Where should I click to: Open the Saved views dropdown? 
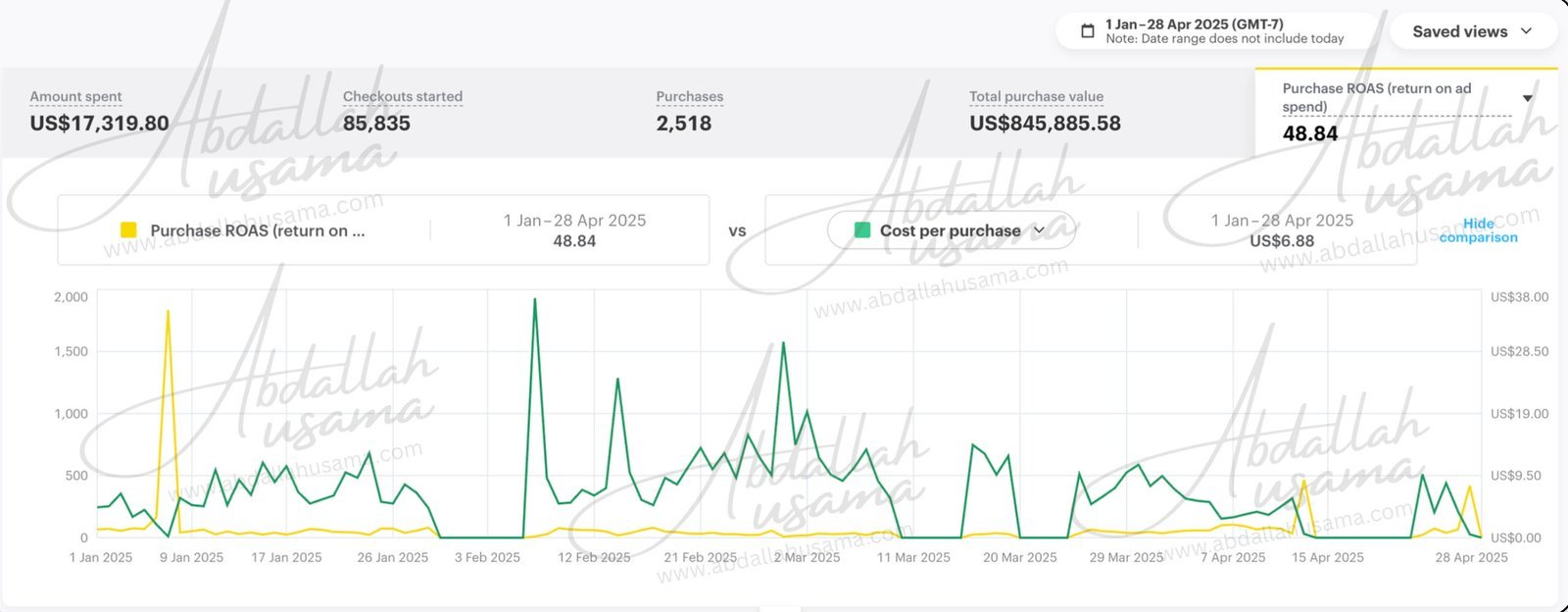click(x=1473, y=31)
